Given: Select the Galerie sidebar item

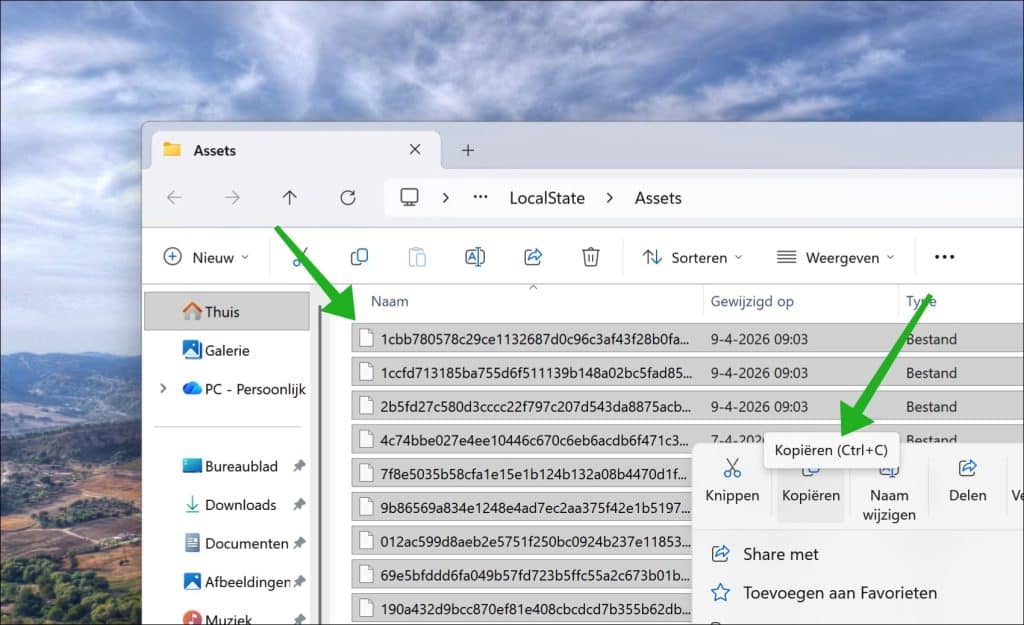Looking at the screenshot, I should 227,351.
